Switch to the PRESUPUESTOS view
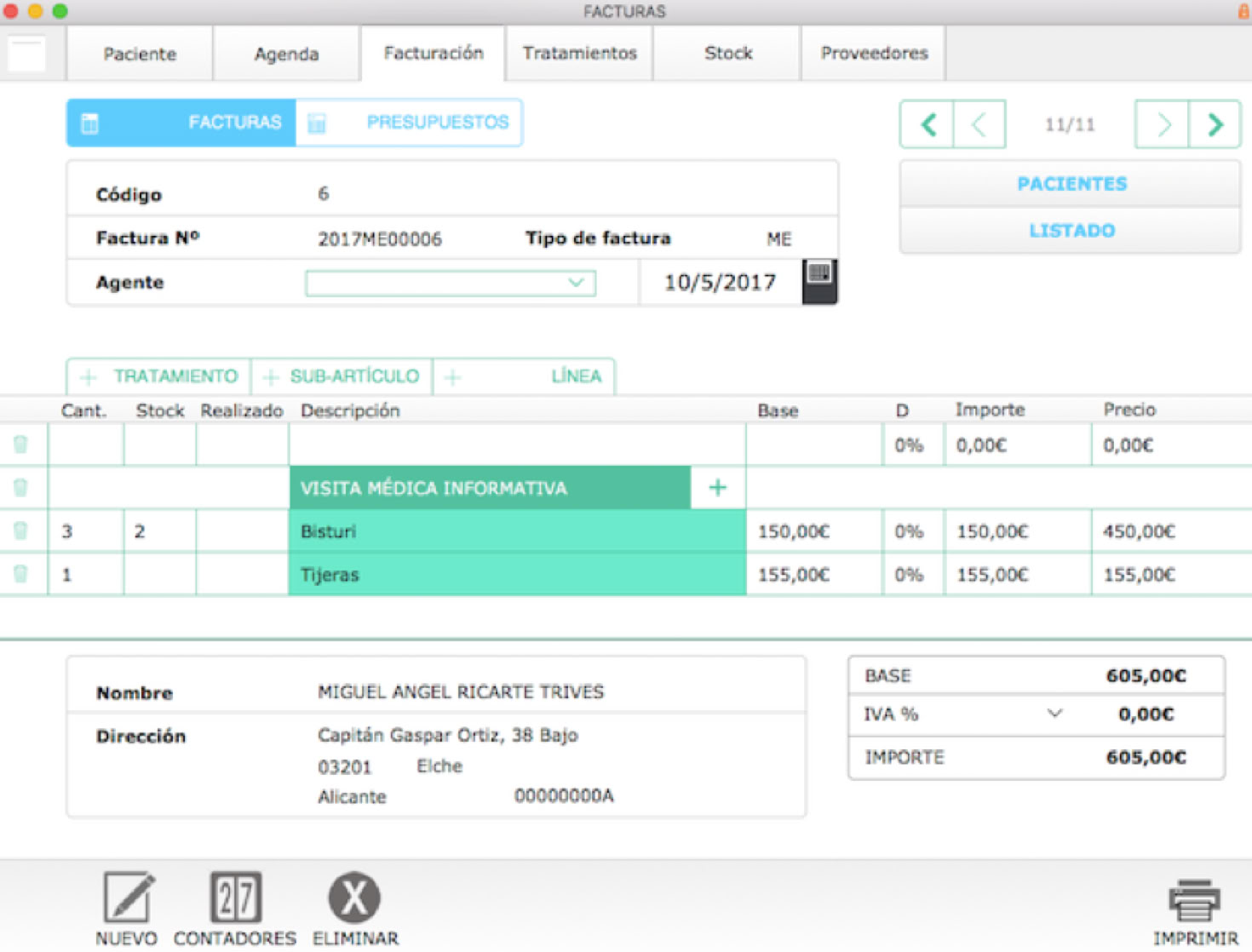 [410, 123]
